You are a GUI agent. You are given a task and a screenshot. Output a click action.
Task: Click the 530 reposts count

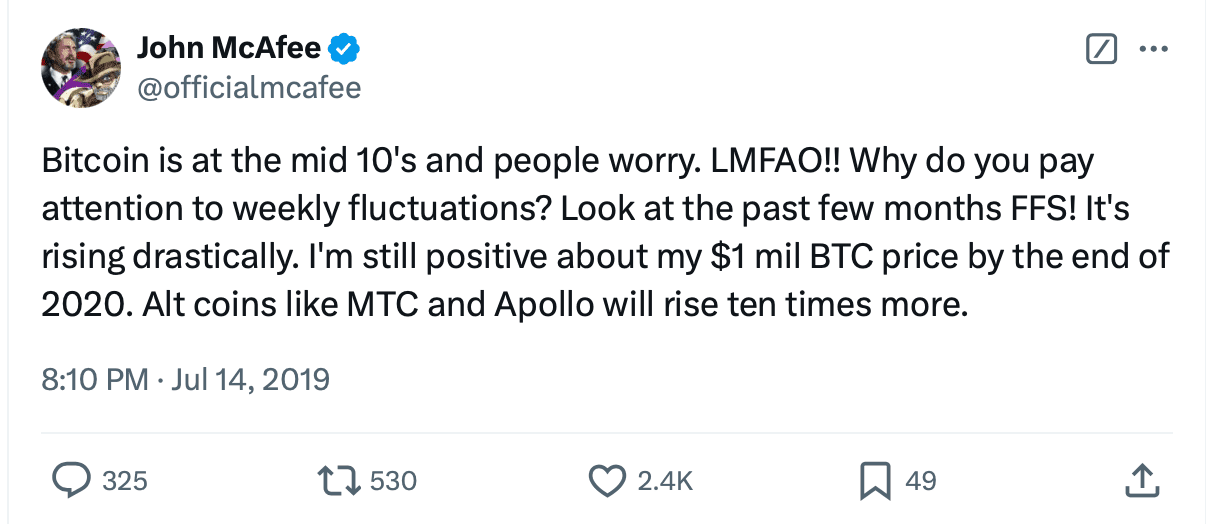coord(393,481)
